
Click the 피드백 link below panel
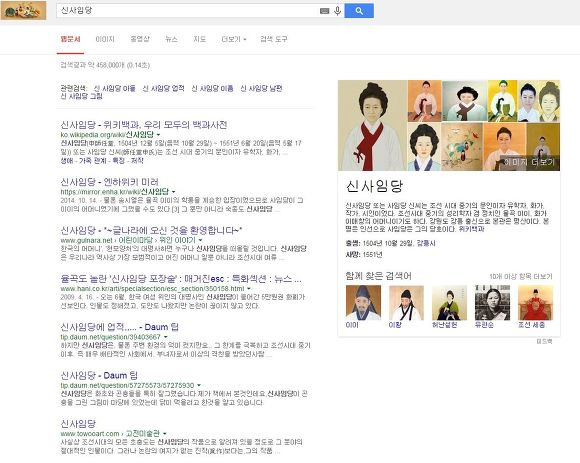[x=544, y=342]
